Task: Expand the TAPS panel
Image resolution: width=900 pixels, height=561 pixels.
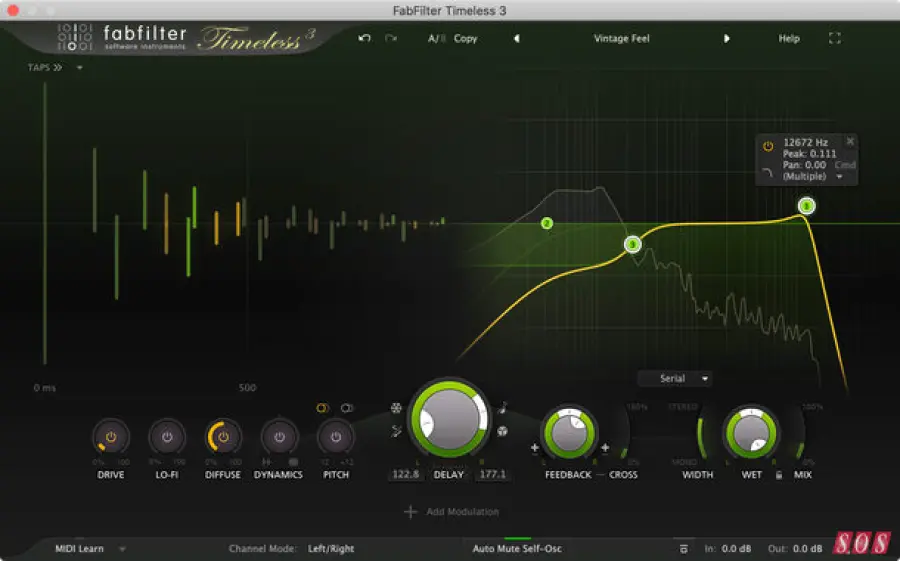Action: (x=45, y=68)
